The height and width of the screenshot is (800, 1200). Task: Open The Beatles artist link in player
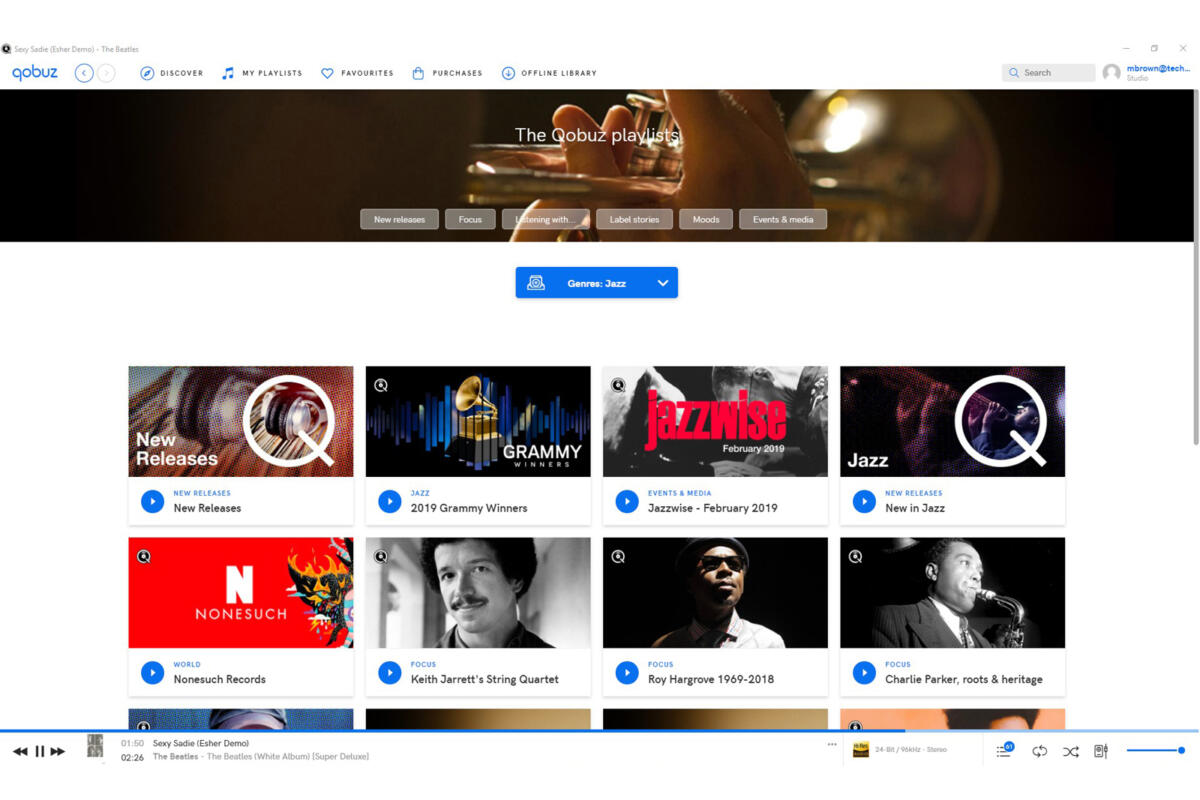point(175,756)
